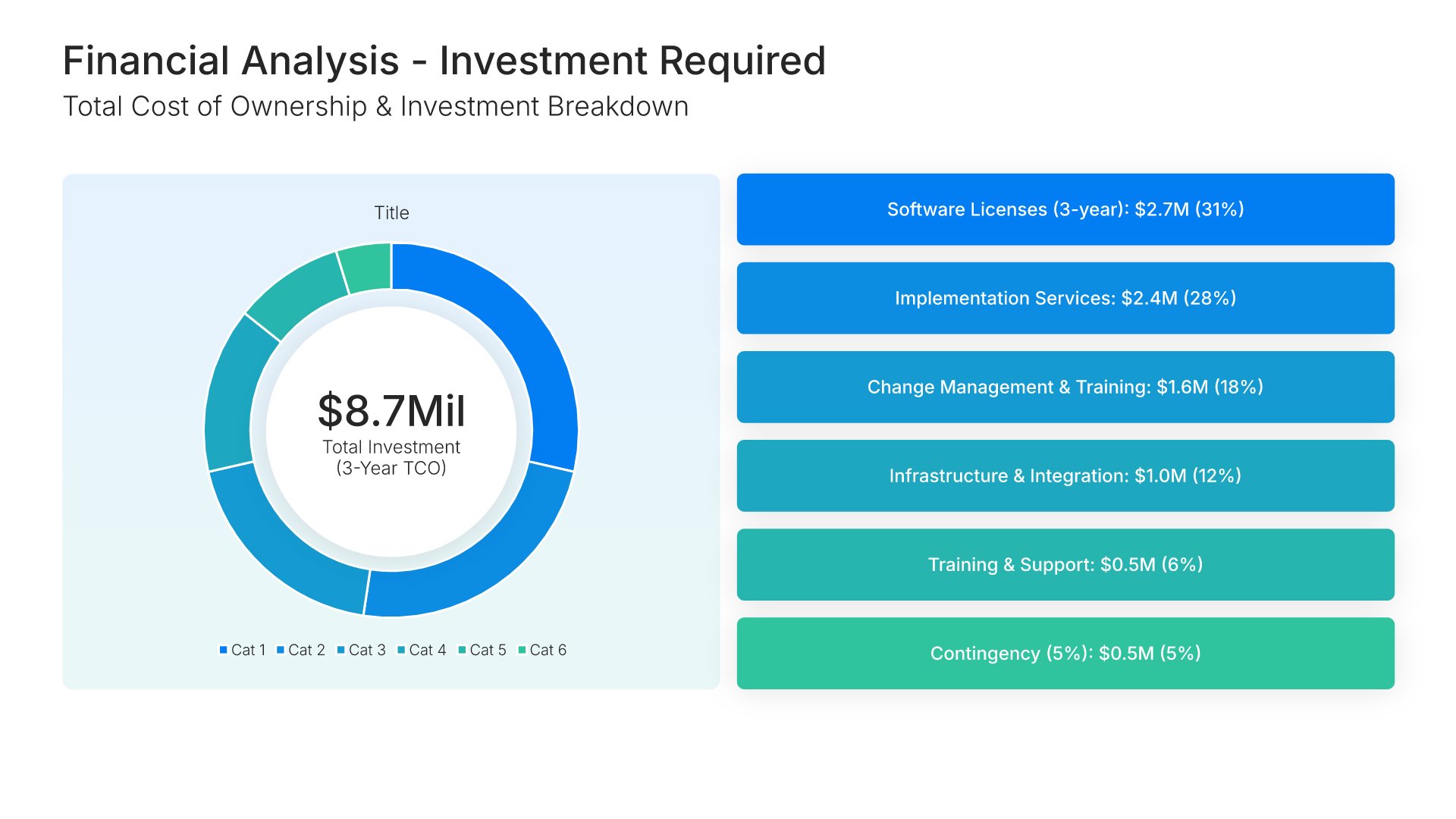1456x819 pixels.
Task: Click Change Management & Training box
Action: (x=1065, y=387)
